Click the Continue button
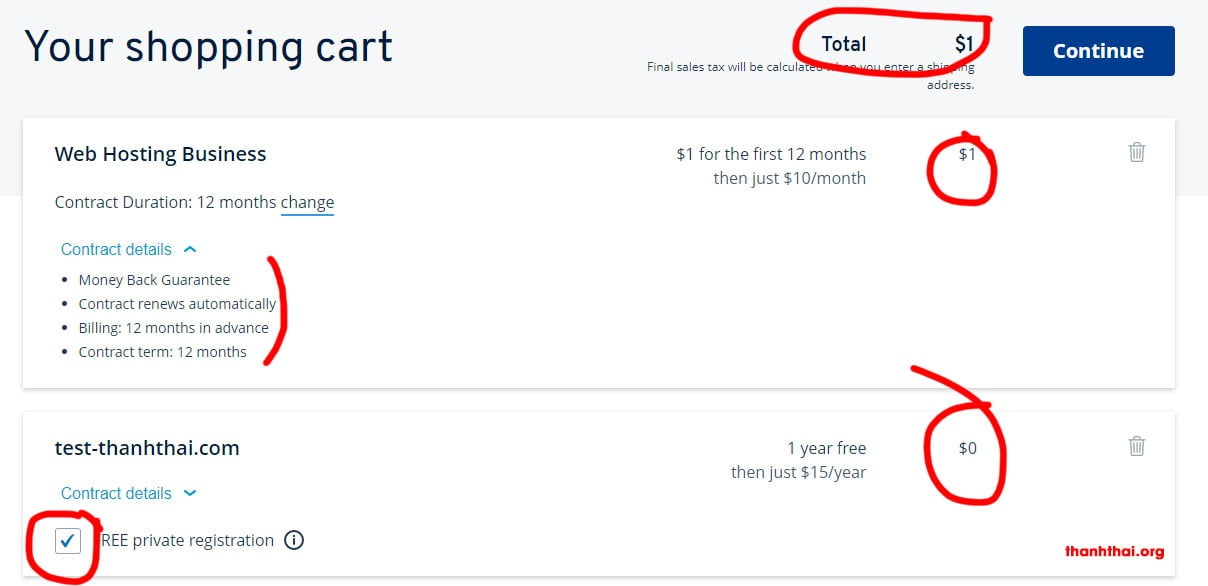The image size is (1208, 586). (1098, 51)
